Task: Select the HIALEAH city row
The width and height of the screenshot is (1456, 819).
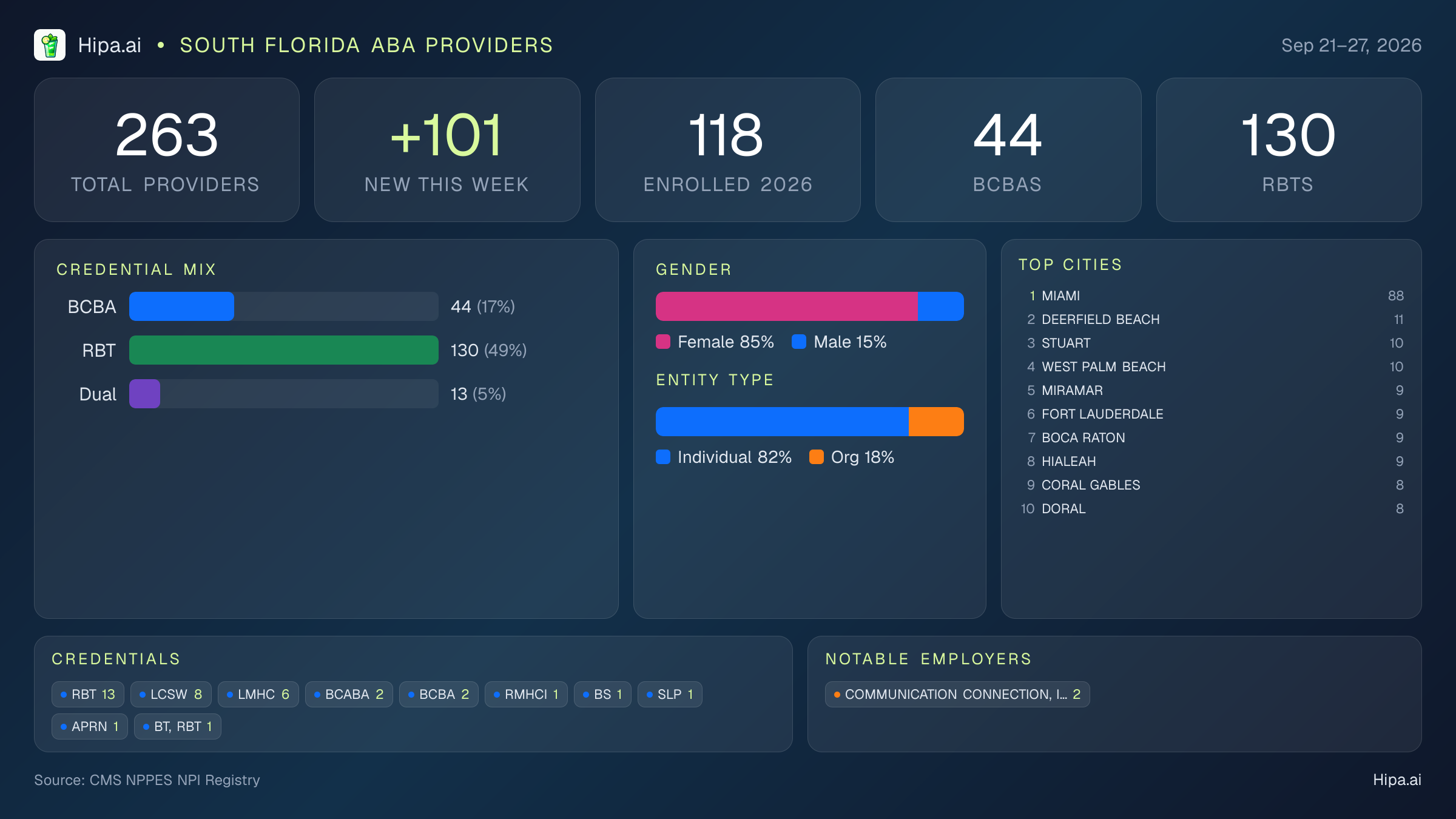Action: pos(1212,461)
